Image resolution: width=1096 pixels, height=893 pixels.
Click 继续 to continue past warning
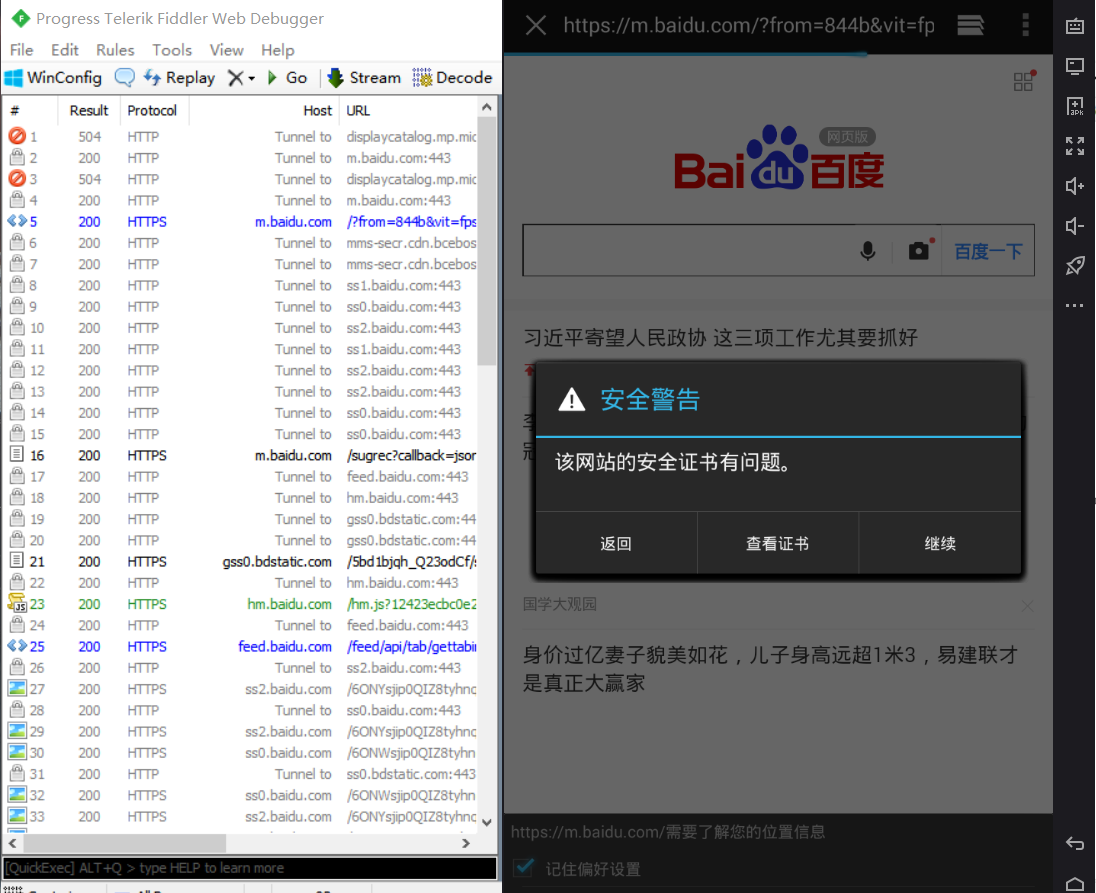click(x=939, y=543)
